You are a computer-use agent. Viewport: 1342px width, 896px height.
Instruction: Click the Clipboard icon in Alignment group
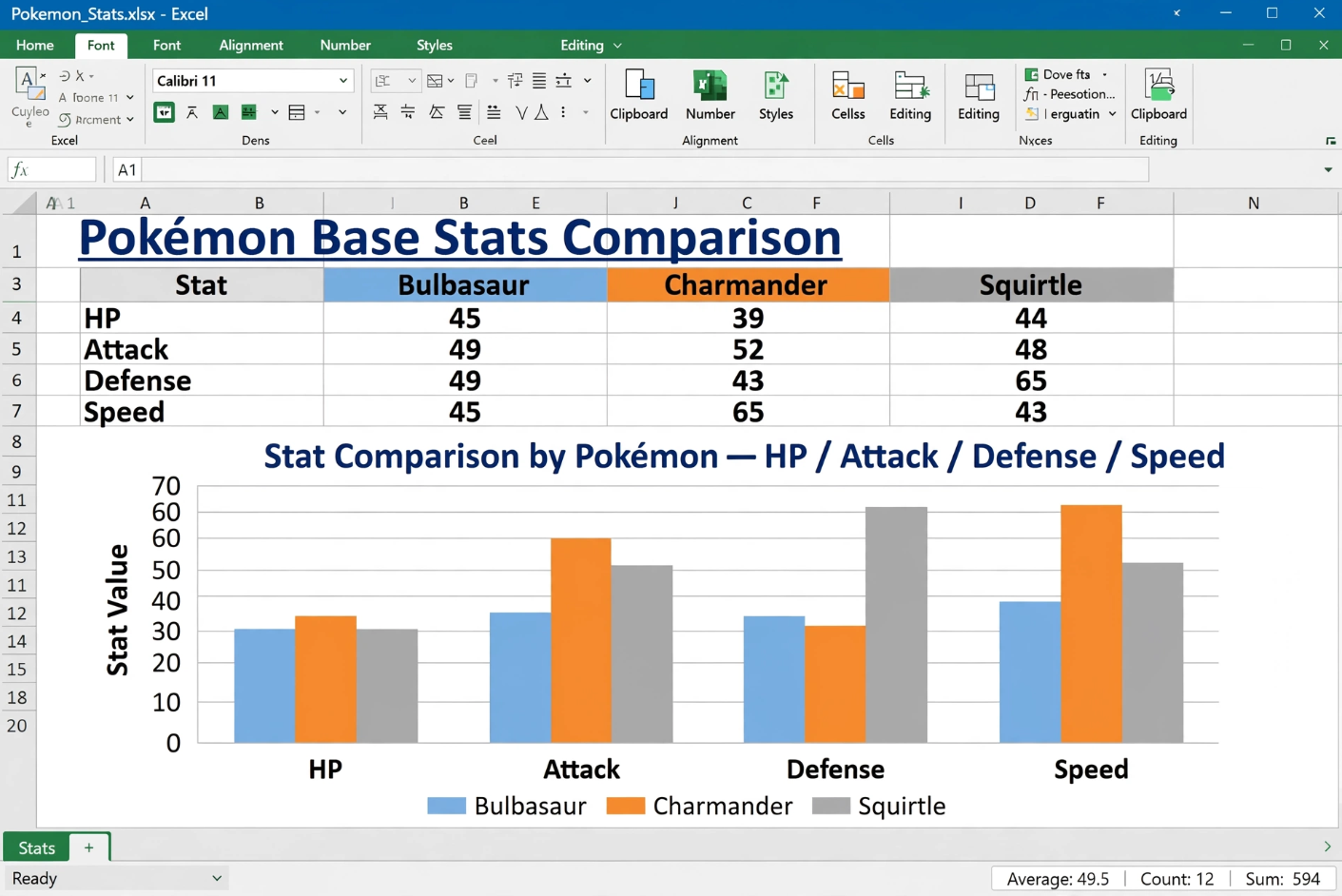point(639,85)
